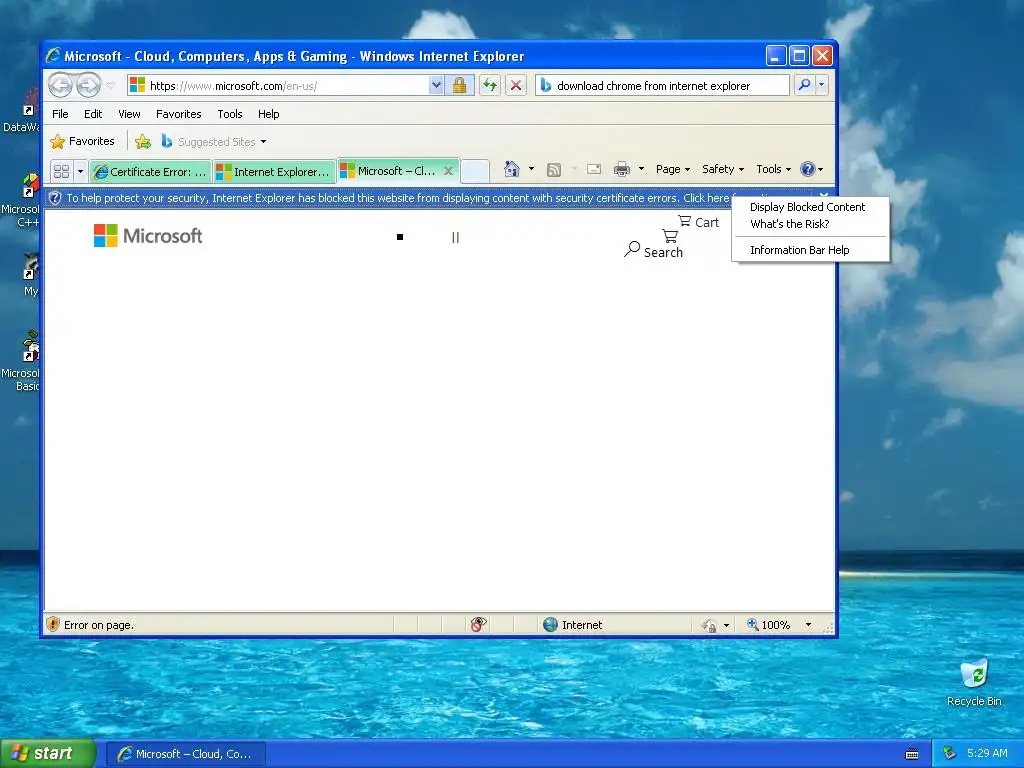The width and height of the screenshot is (1024, 768).
Task: Click the 5:29 AM clock
Action: tap(987, 753)
